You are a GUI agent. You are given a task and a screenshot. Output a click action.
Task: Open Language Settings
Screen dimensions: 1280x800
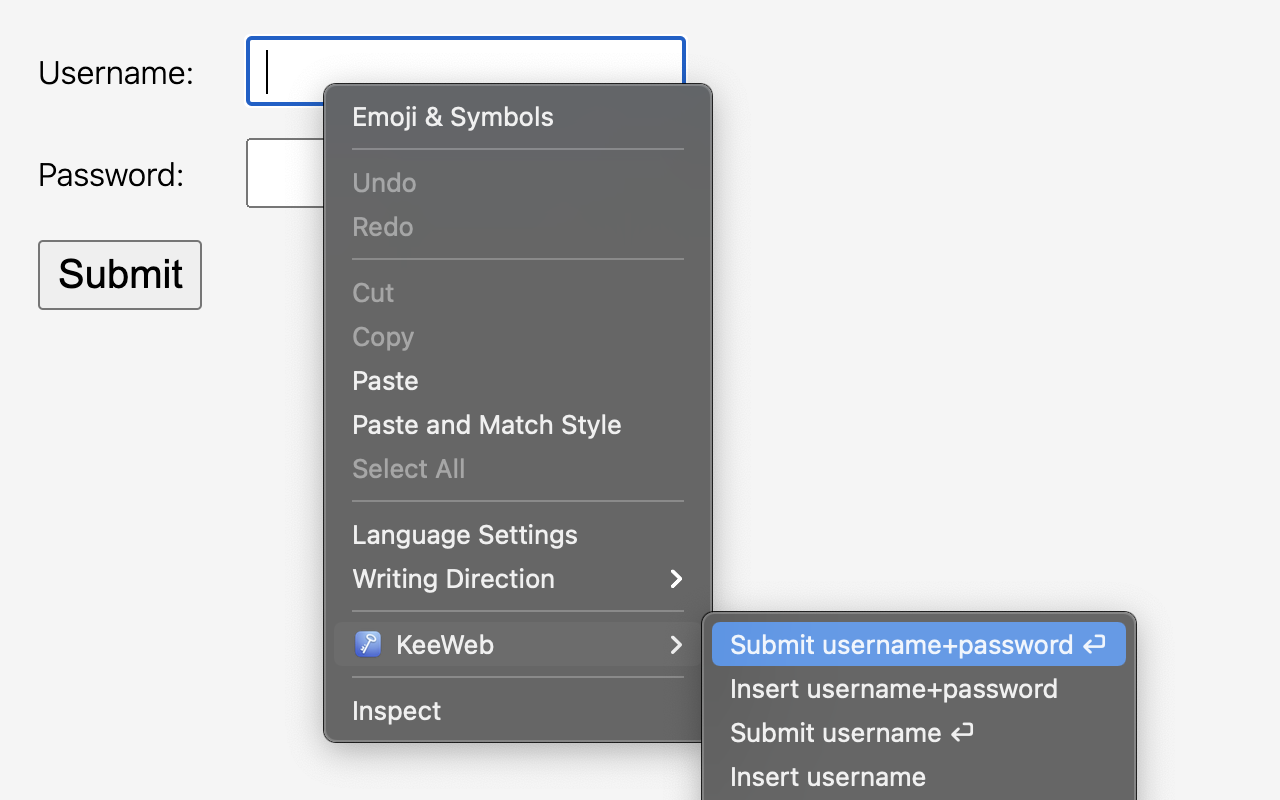pos(465,534)
